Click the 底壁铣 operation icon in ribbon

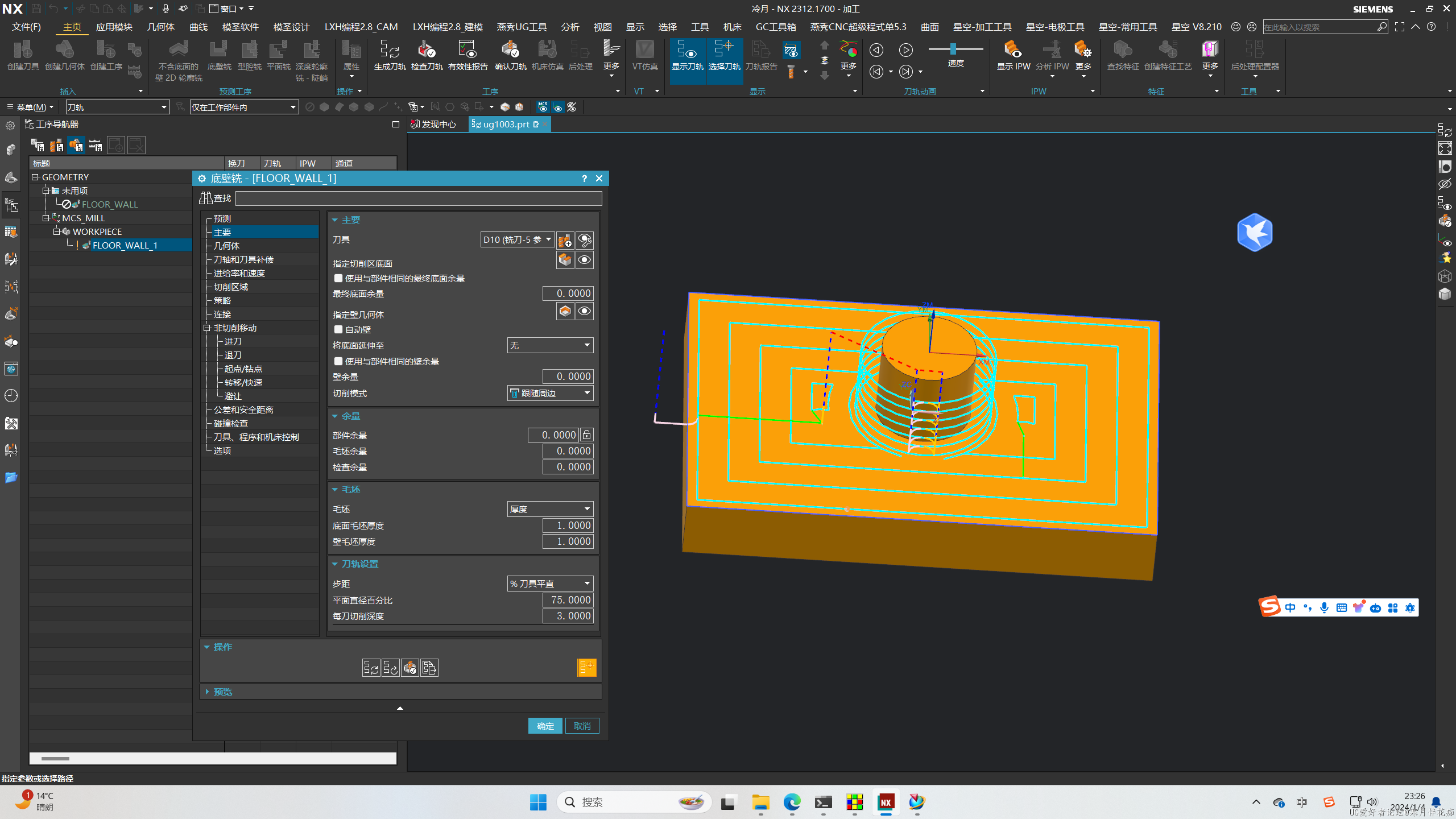click(x=219, y=56)
